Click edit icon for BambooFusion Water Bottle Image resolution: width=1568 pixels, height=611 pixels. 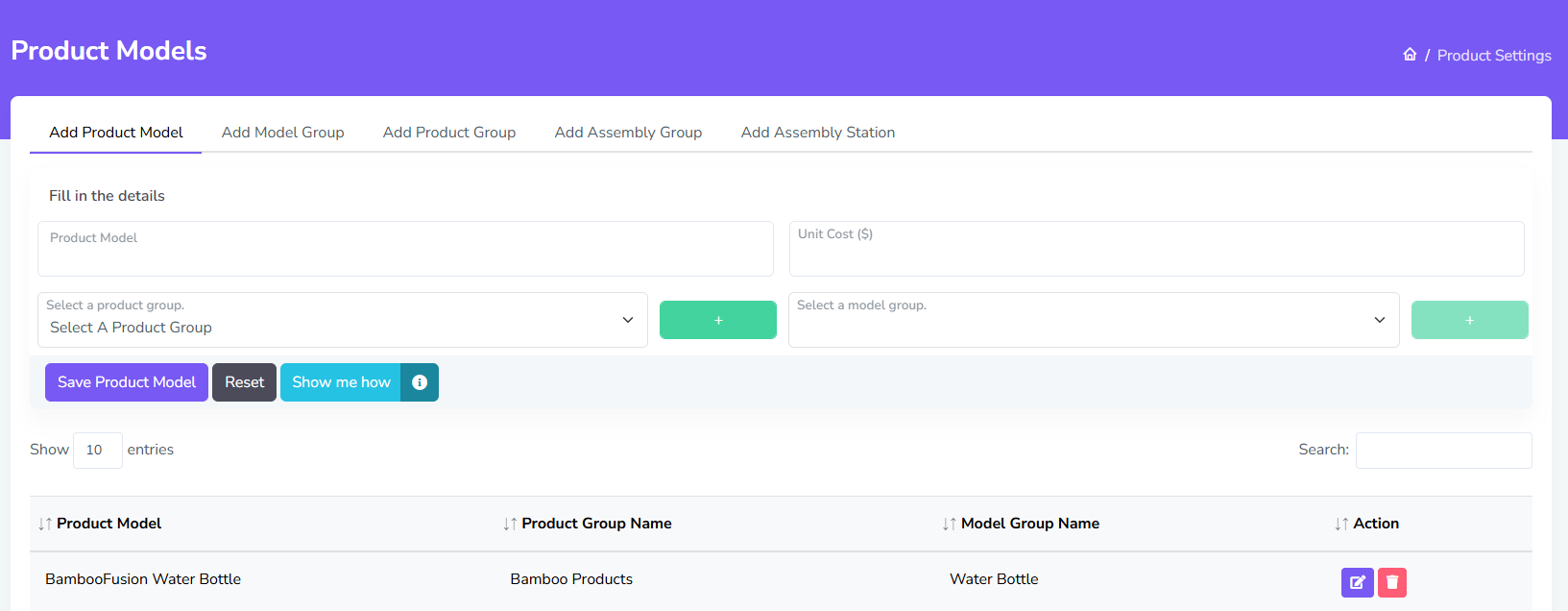pyautogui.click(x=1357, y=582)
